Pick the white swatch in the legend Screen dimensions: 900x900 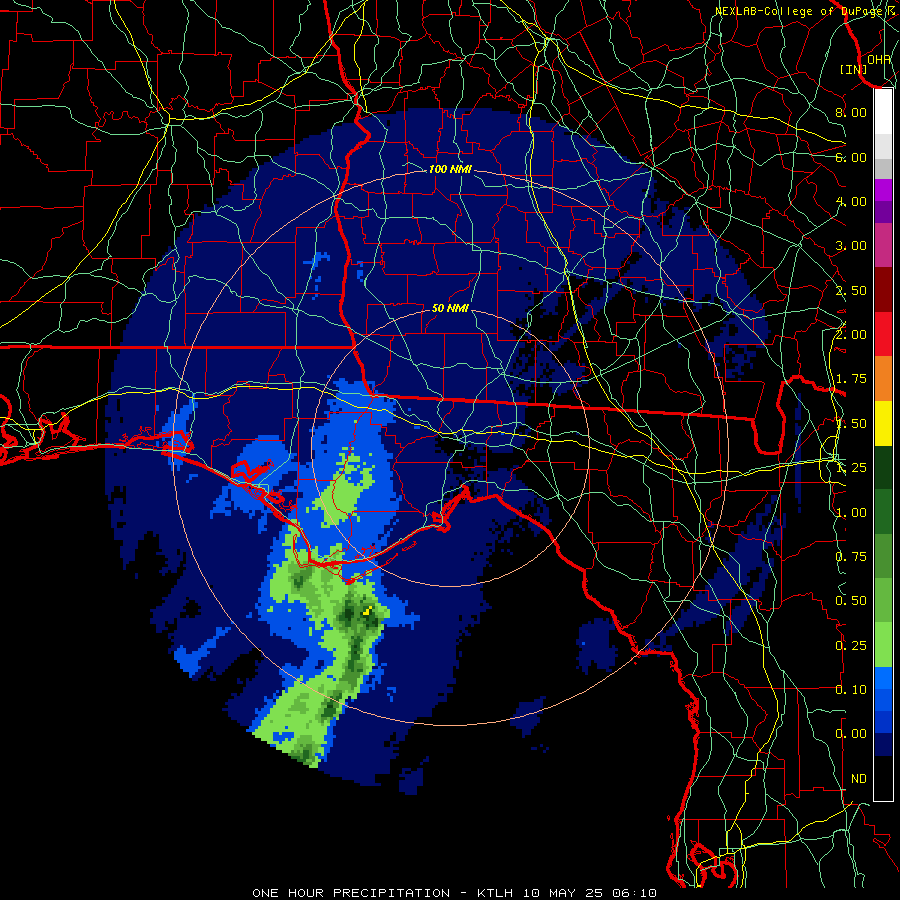coord(883,112)
